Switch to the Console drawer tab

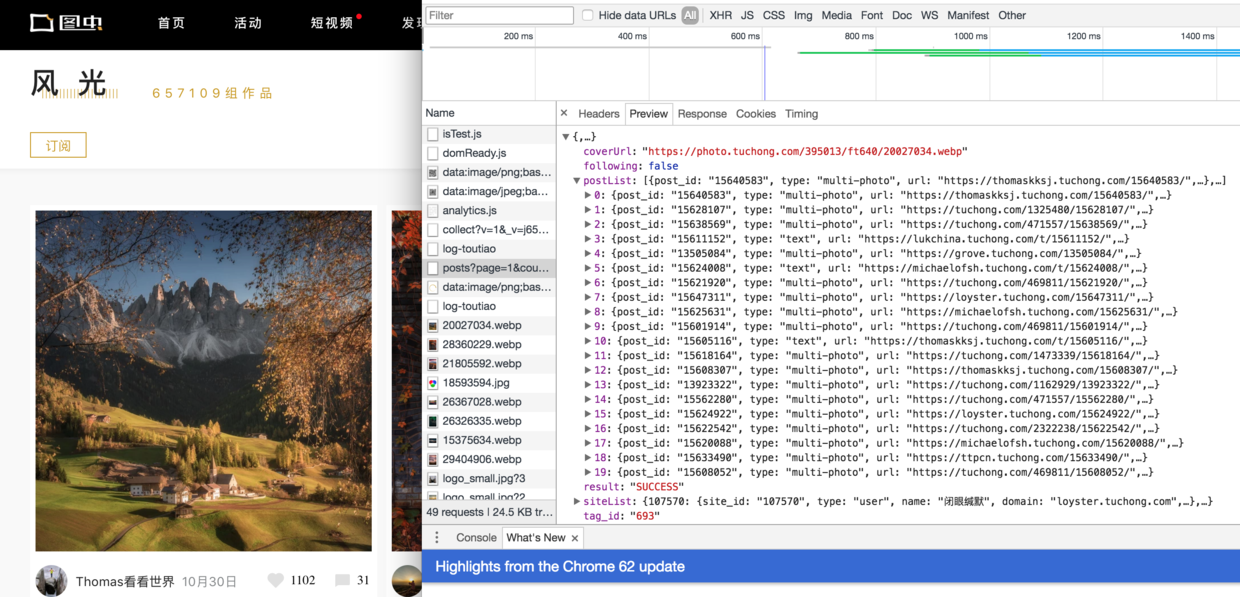click(476, 538)
